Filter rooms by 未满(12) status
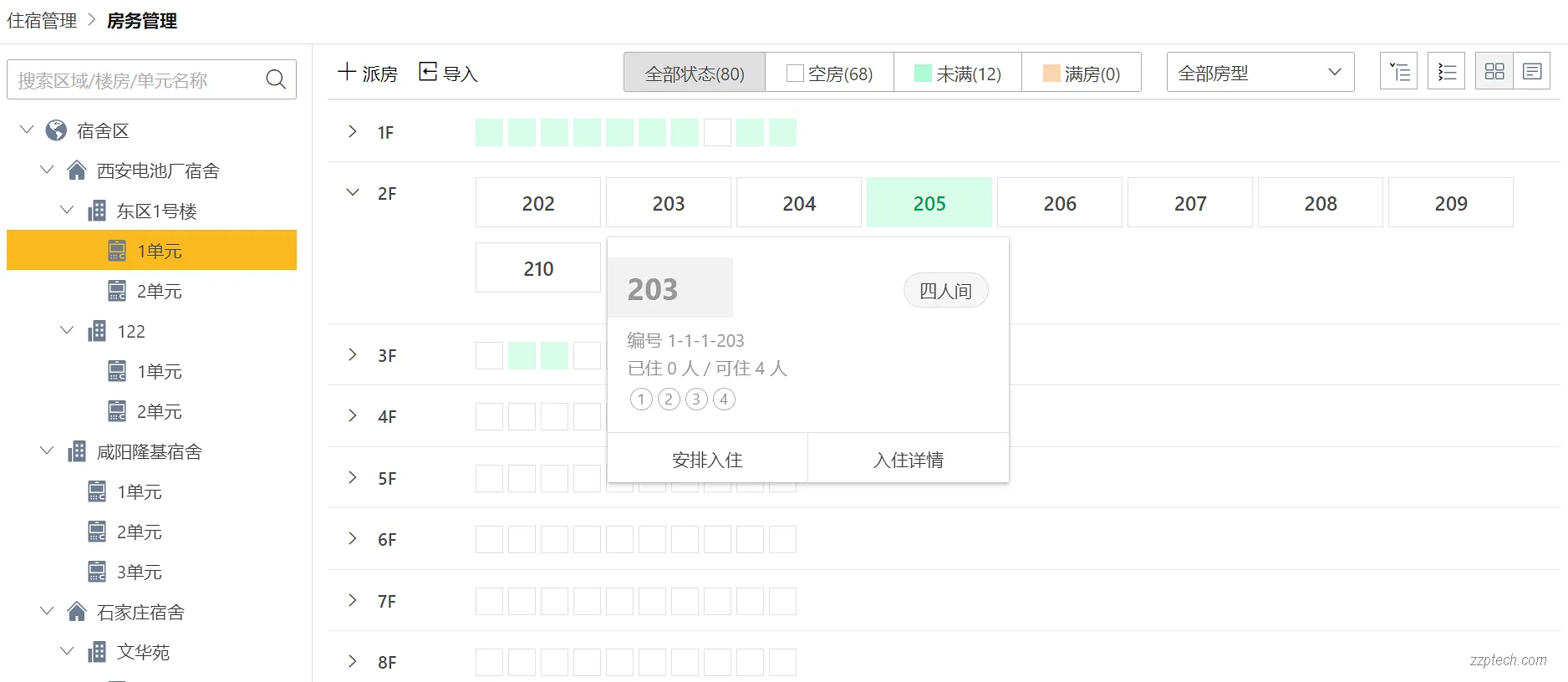Viewport: 1568px width, 682px height. click(958, 74)
